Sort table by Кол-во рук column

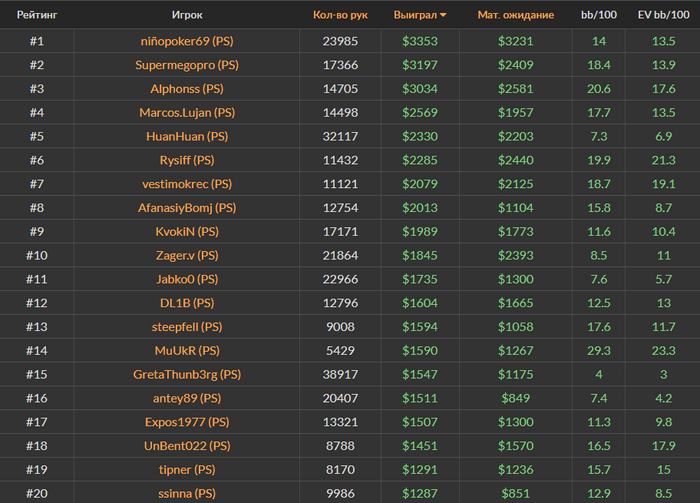340,16
